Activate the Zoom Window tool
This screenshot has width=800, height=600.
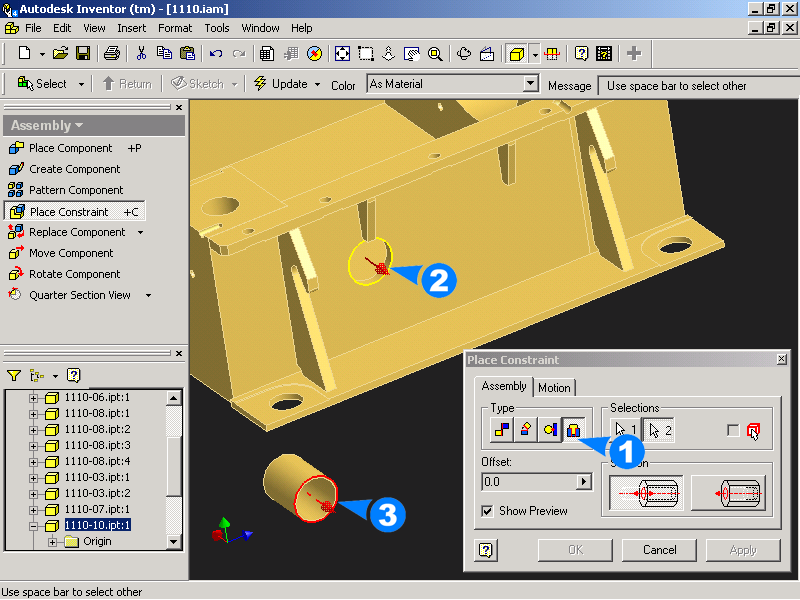[366, 53]
